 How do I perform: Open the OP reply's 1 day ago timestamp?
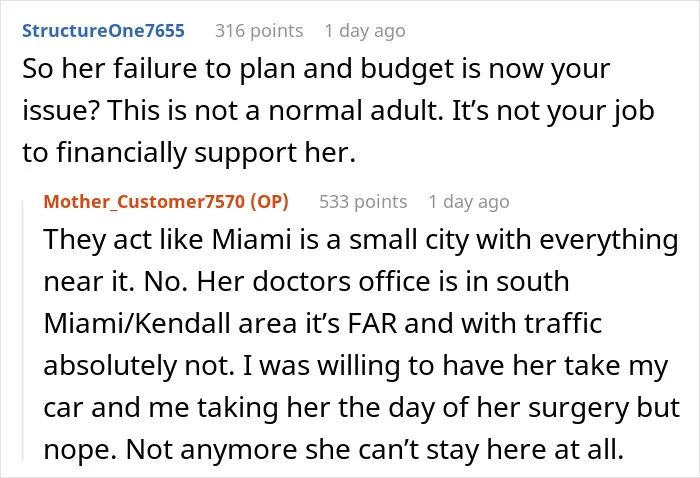tap(469, 202)
